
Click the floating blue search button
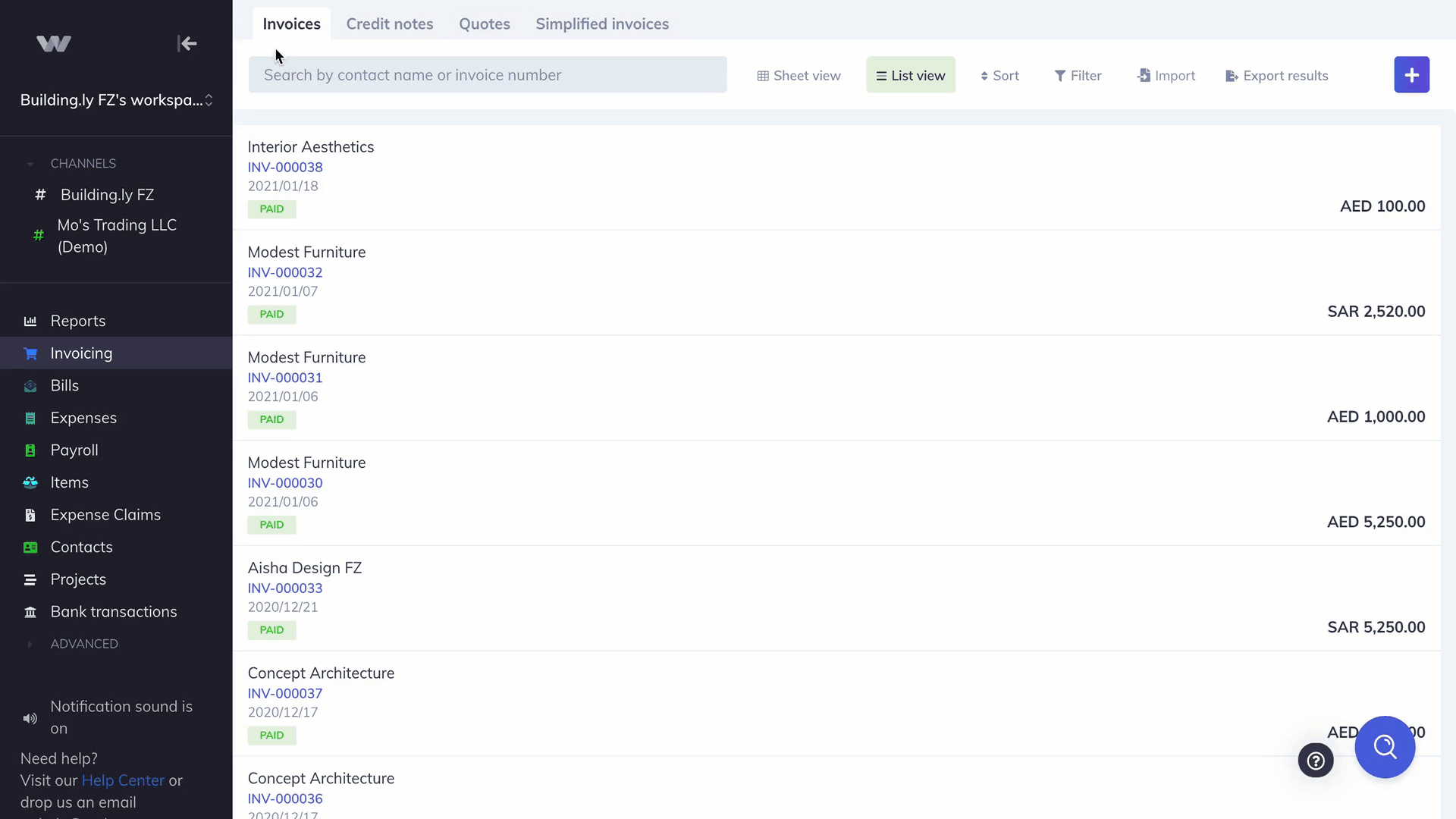tap(1385, 747)
